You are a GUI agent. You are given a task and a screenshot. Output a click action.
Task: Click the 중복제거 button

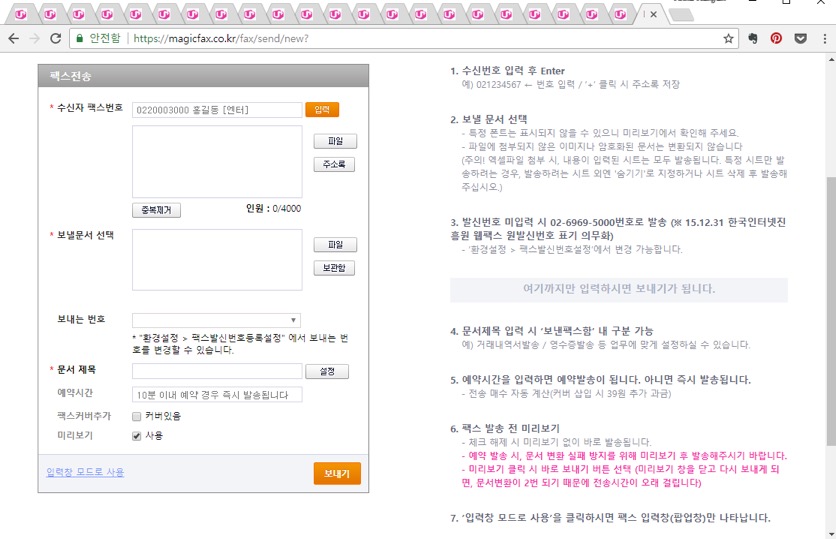coord(156,210)
